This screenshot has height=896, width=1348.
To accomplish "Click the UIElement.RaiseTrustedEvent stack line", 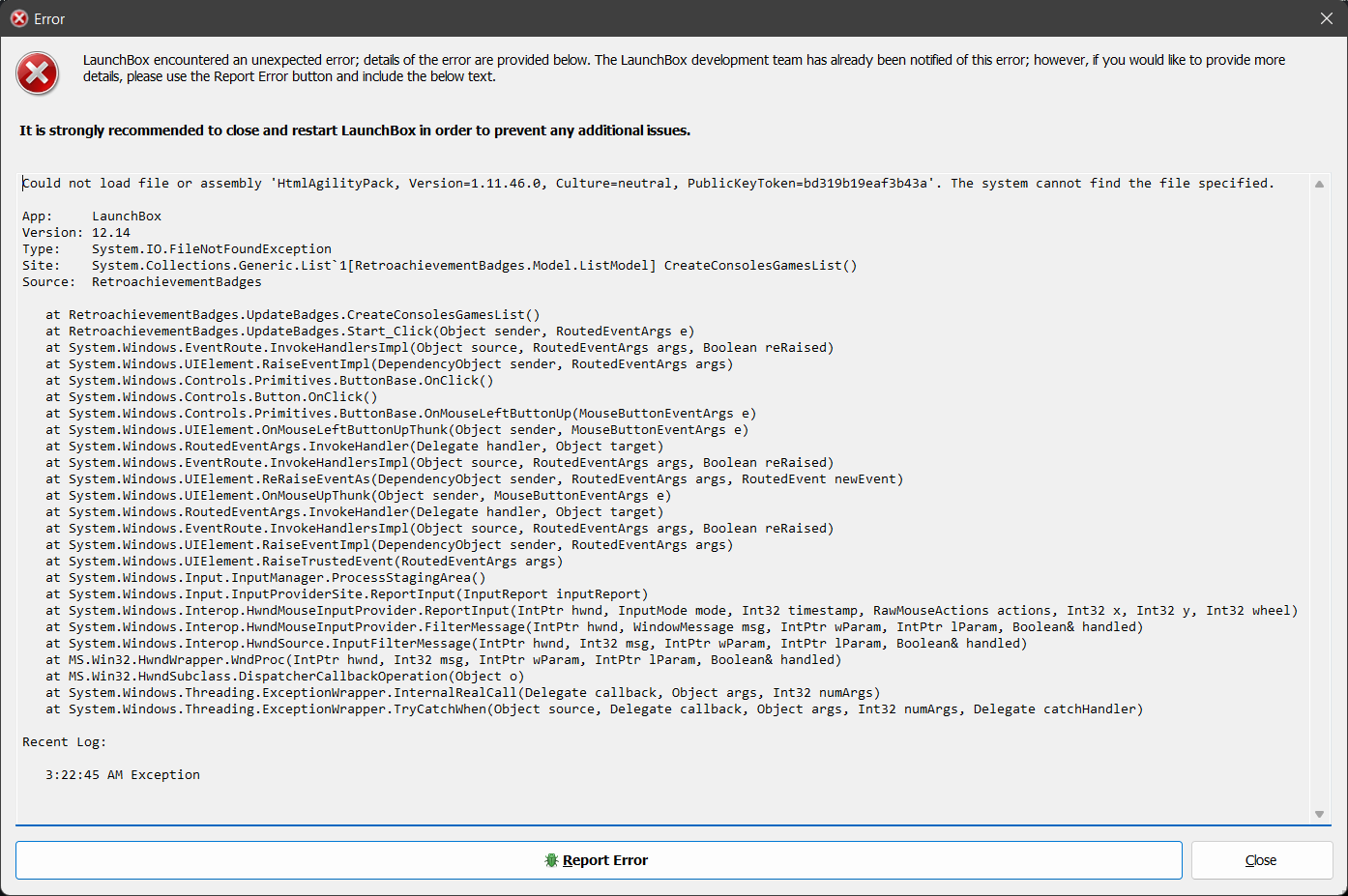I will (x=305, y=561).
